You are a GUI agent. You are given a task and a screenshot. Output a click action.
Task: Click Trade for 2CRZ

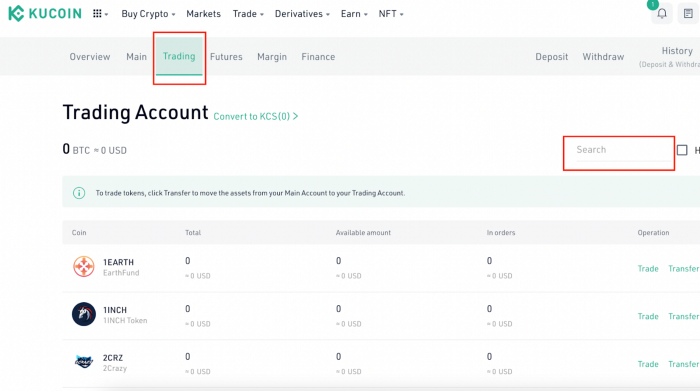[x=648, y=364]
